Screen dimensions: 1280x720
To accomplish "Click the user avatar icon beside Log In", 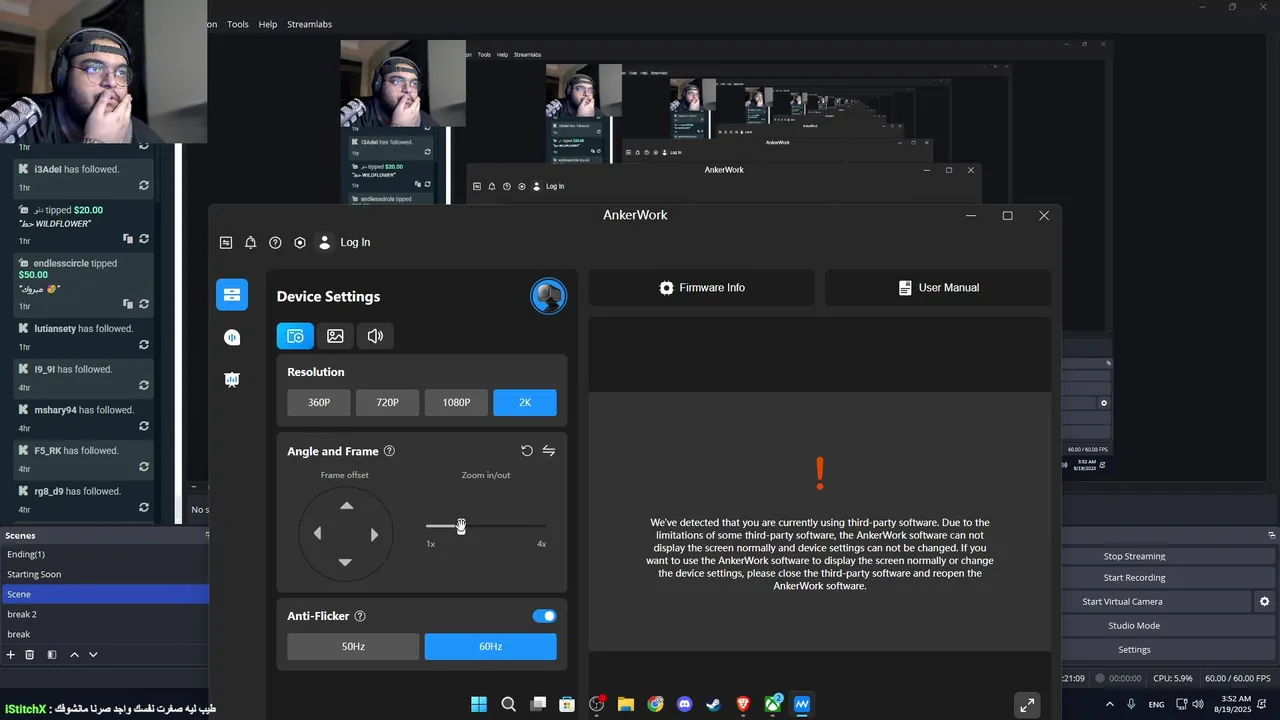I will 324,242.
